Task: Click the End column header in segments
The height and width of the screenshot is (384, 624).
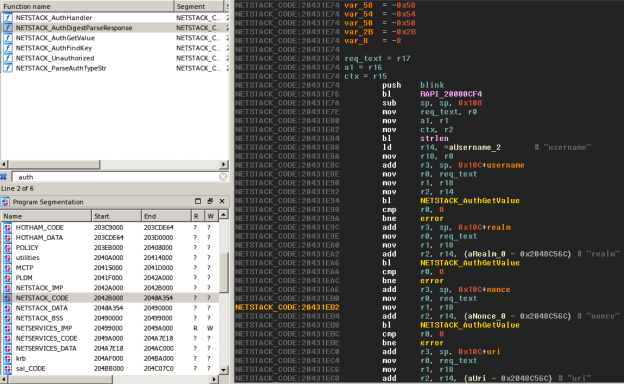Action: click(166, 216)
